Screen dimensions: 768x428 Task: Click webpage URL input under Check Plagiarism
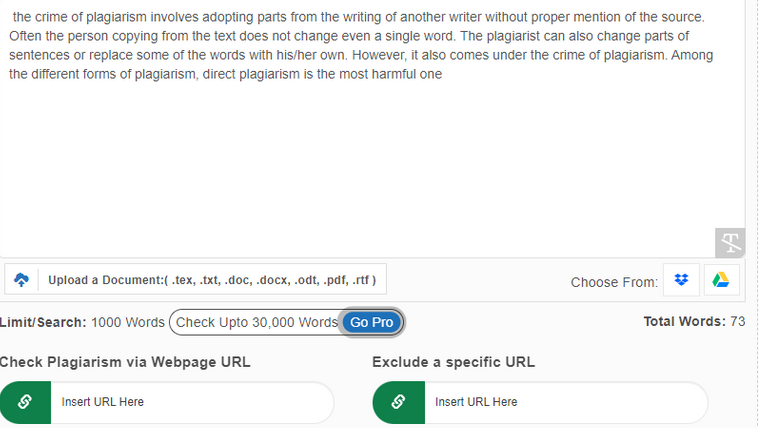192,402
